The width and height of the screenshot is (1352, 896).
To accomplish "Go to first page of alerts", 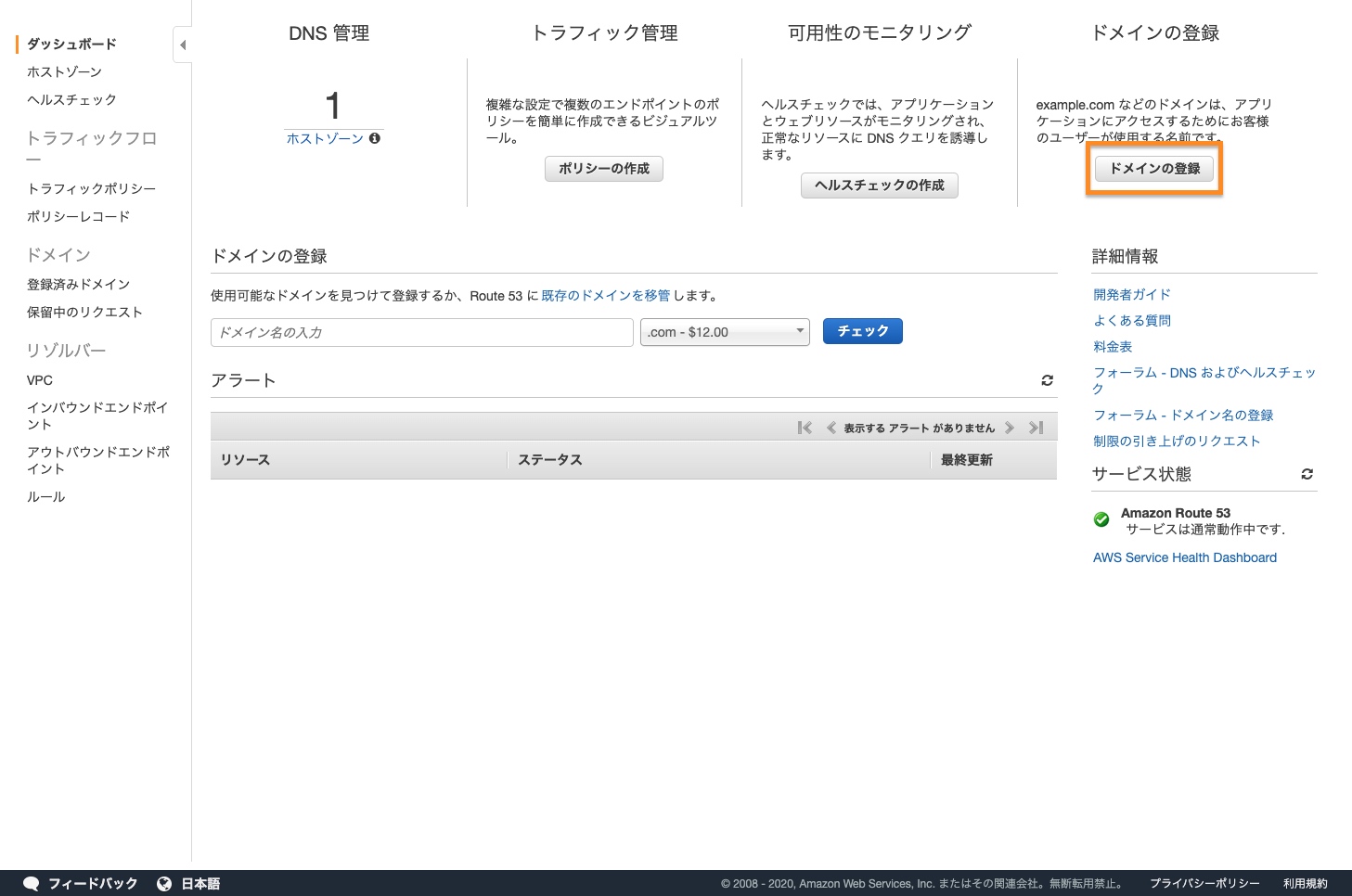I will (x=805, y=428).
